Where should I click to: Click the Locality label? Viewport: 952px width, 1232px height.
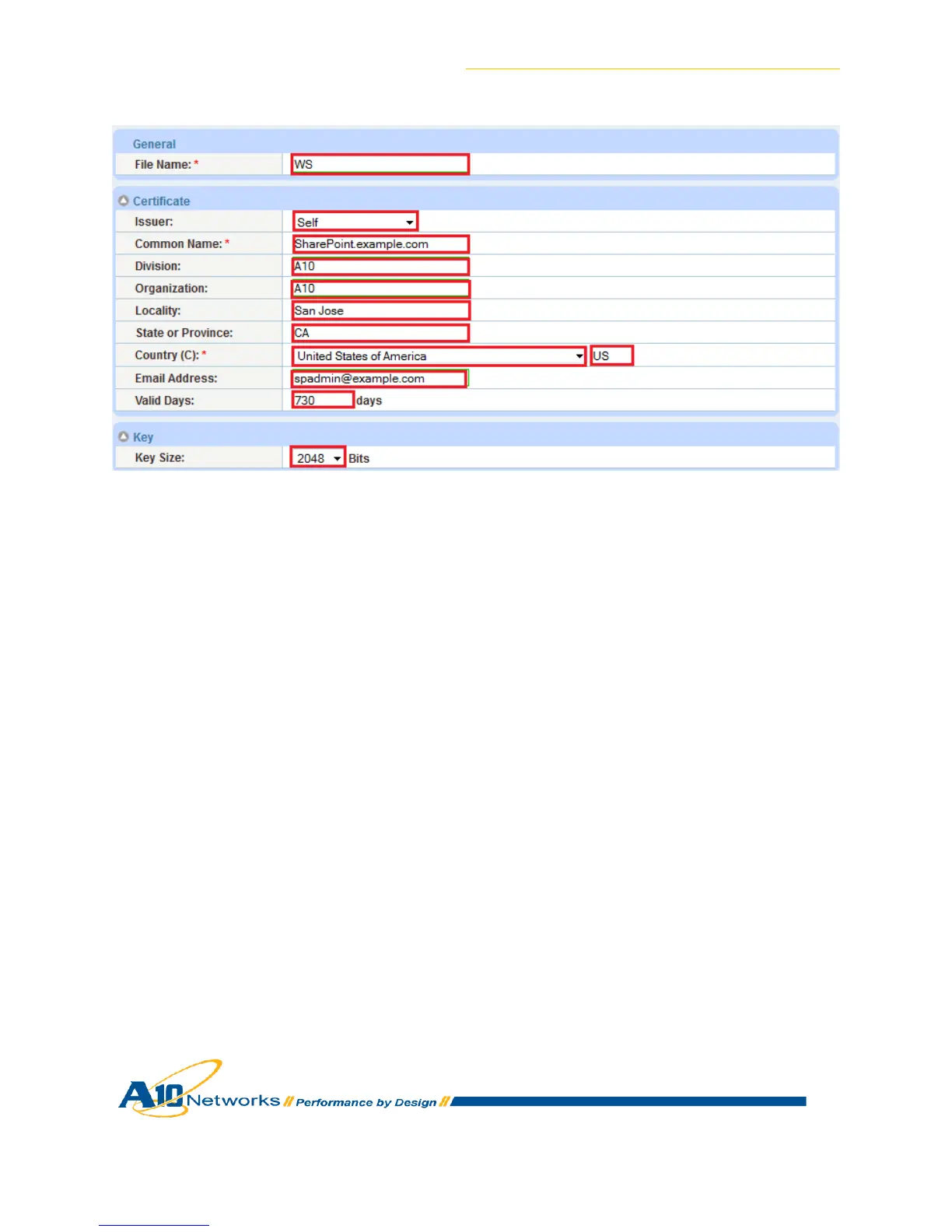pos(158,310)
